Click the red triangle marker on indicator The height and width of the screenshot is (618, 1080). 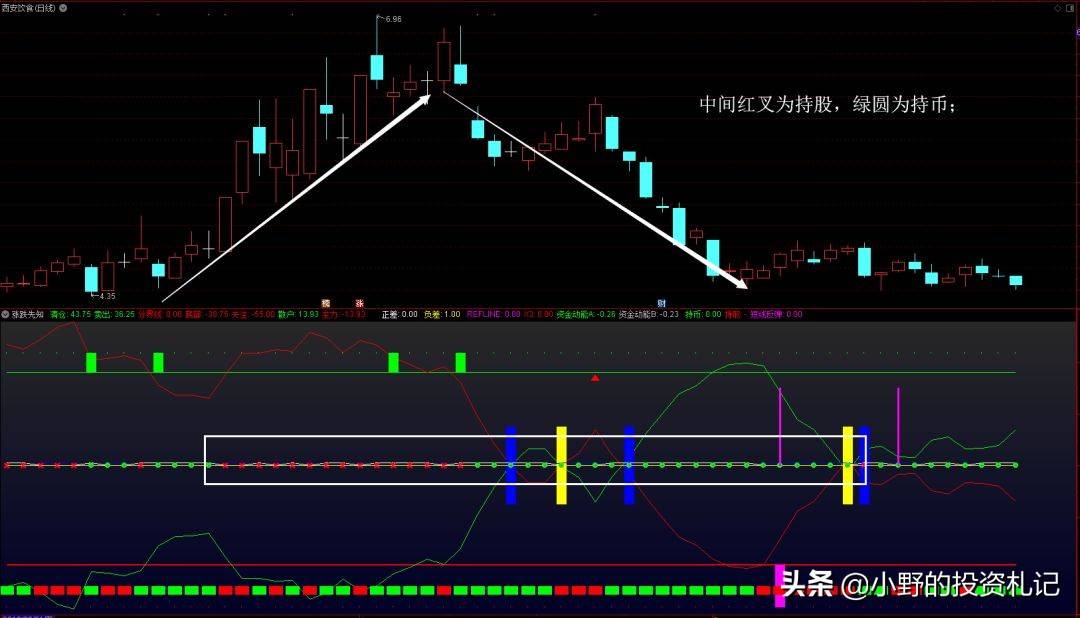(x=595, y=378)
